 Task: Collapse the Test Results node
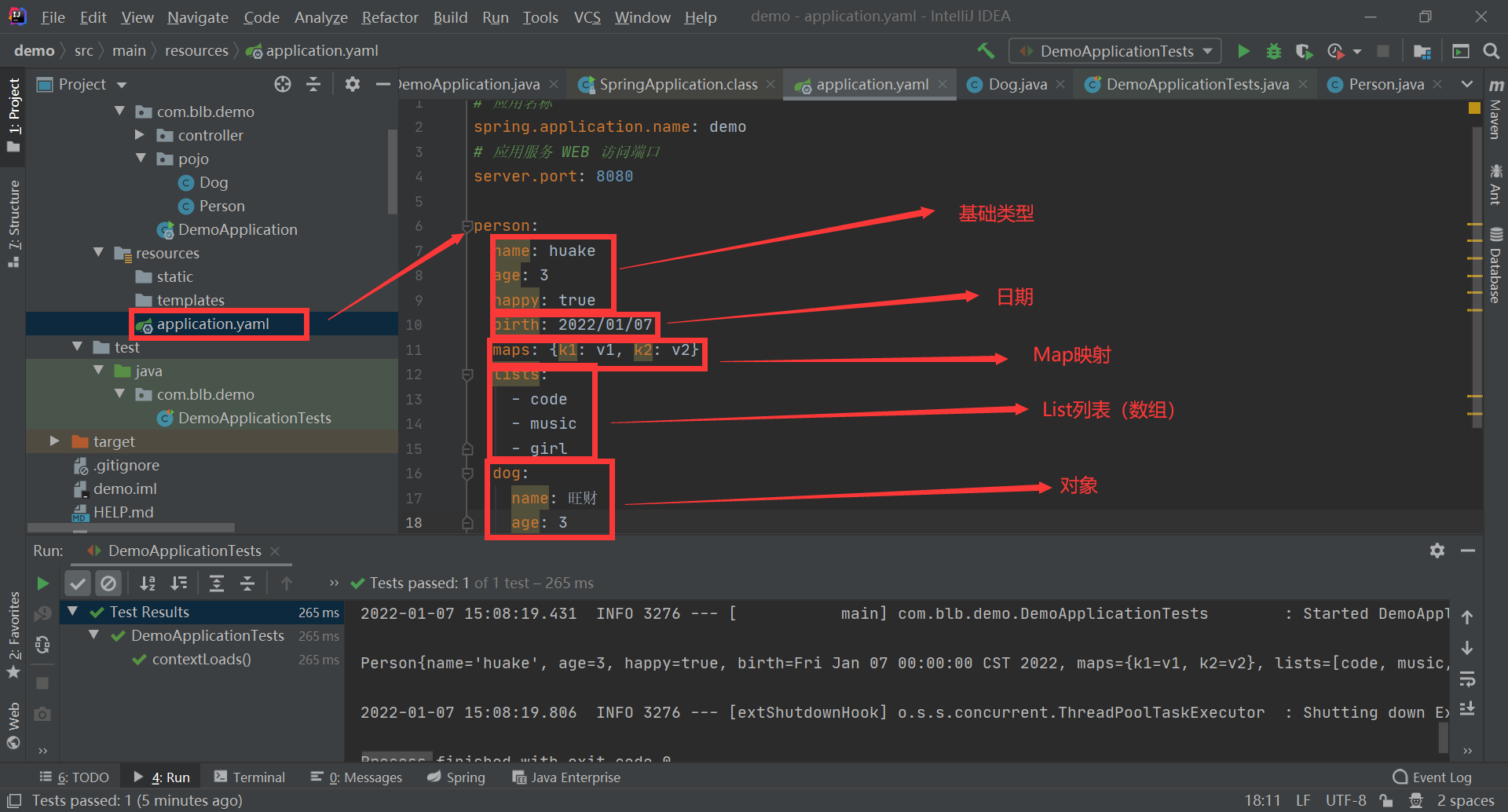click(x=73, y=612)
